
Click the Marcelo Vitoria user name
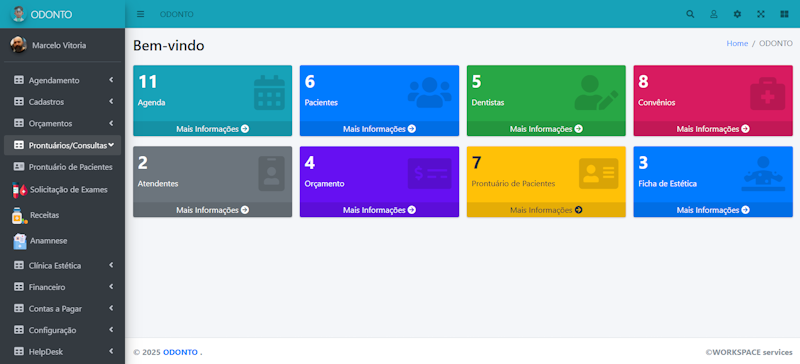(x=59, y=45)
